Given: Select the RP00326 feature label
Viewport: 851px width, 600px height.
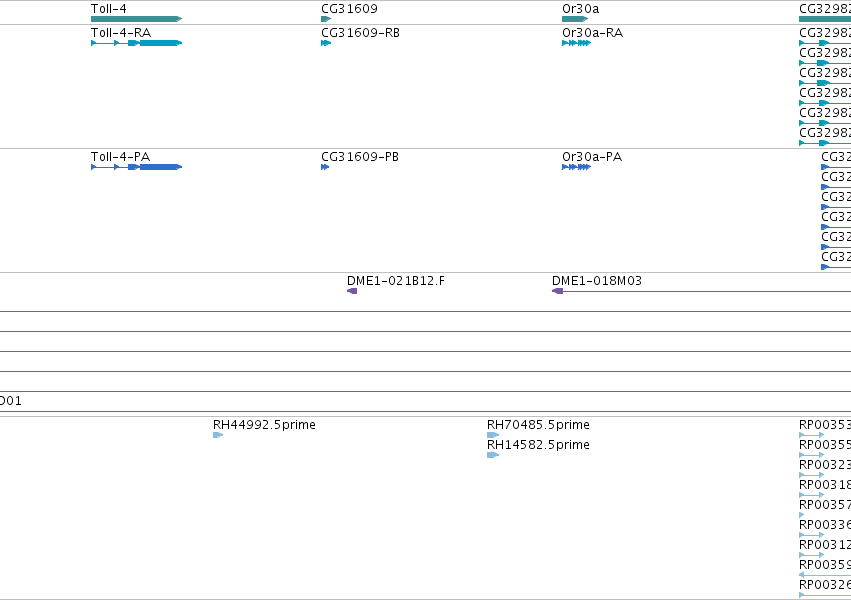Looking at the screenshot, I should 825,584.
